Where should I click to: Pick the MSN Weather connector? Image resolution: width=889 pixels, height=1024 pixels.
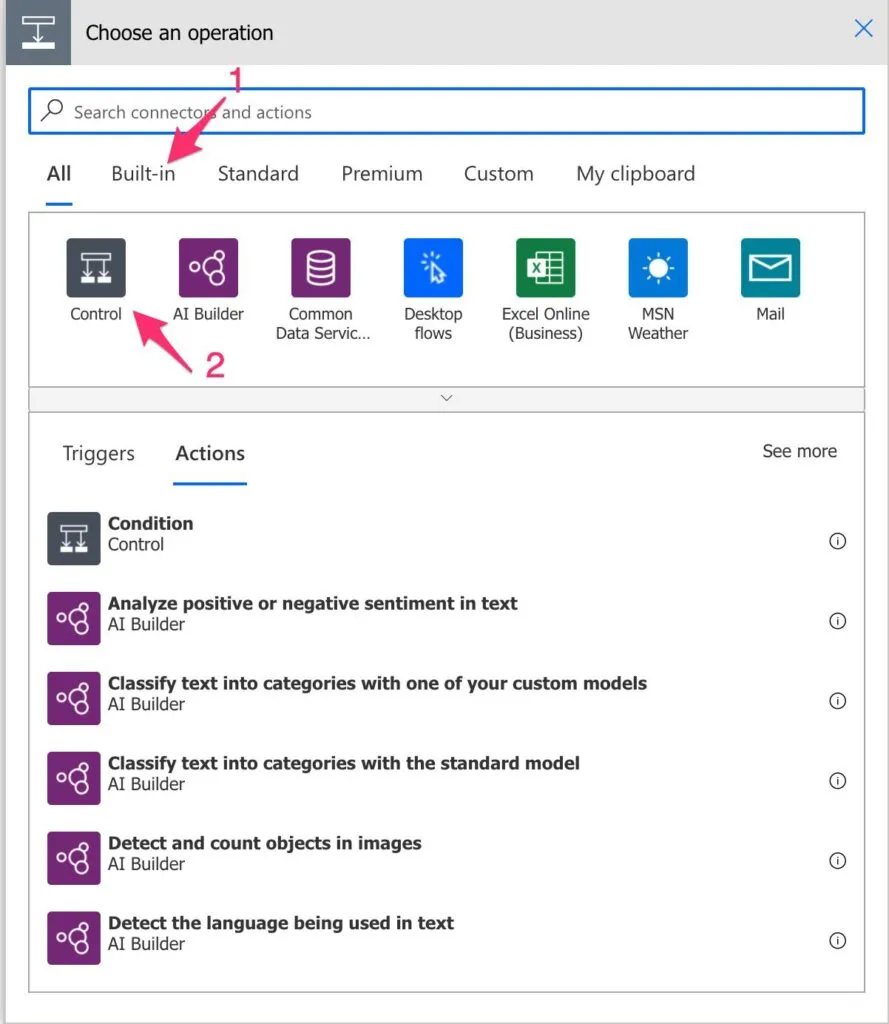pos(658,268)
